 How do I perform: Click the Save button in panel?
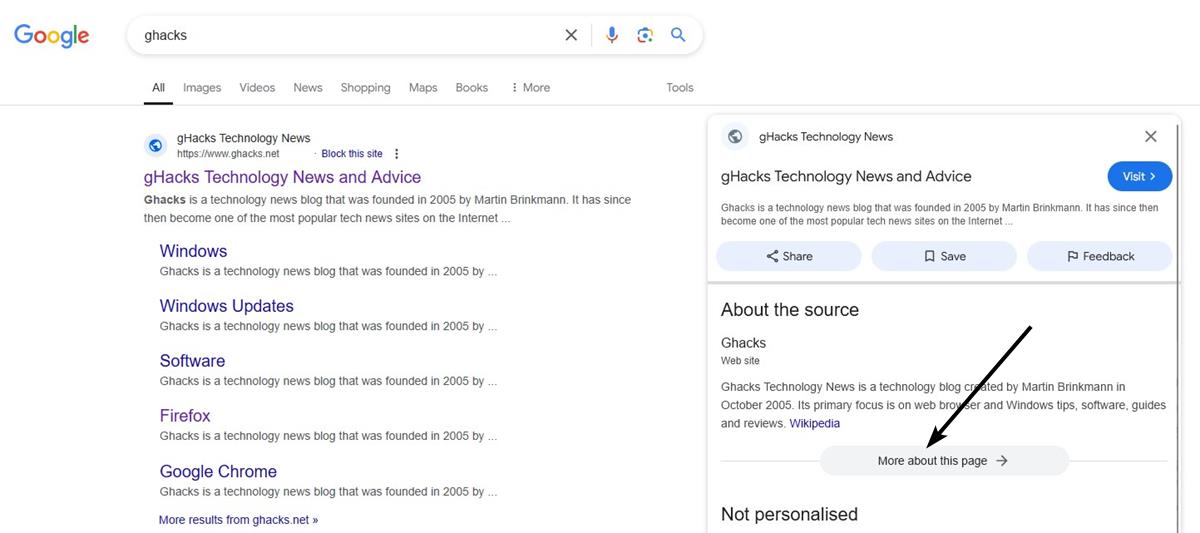coord(944,256)
